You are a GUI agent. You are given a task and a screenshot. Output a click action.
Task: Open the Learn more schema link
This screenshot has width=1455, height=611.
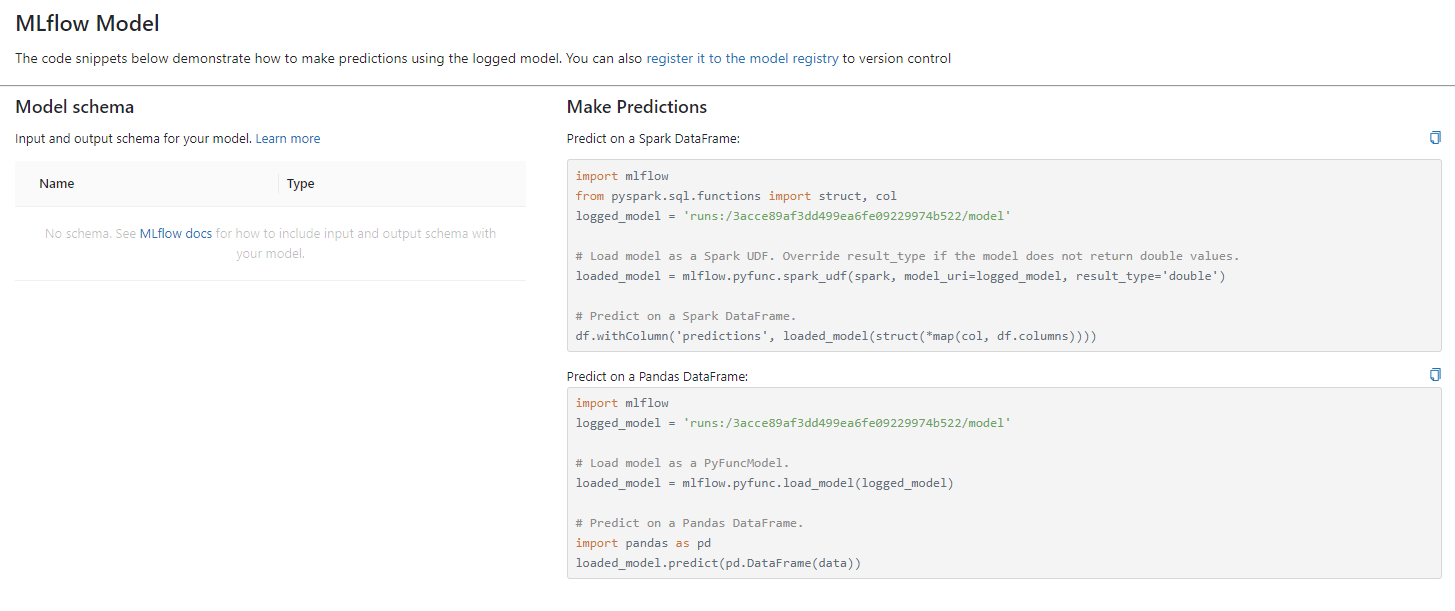click(x=288, y=139)
